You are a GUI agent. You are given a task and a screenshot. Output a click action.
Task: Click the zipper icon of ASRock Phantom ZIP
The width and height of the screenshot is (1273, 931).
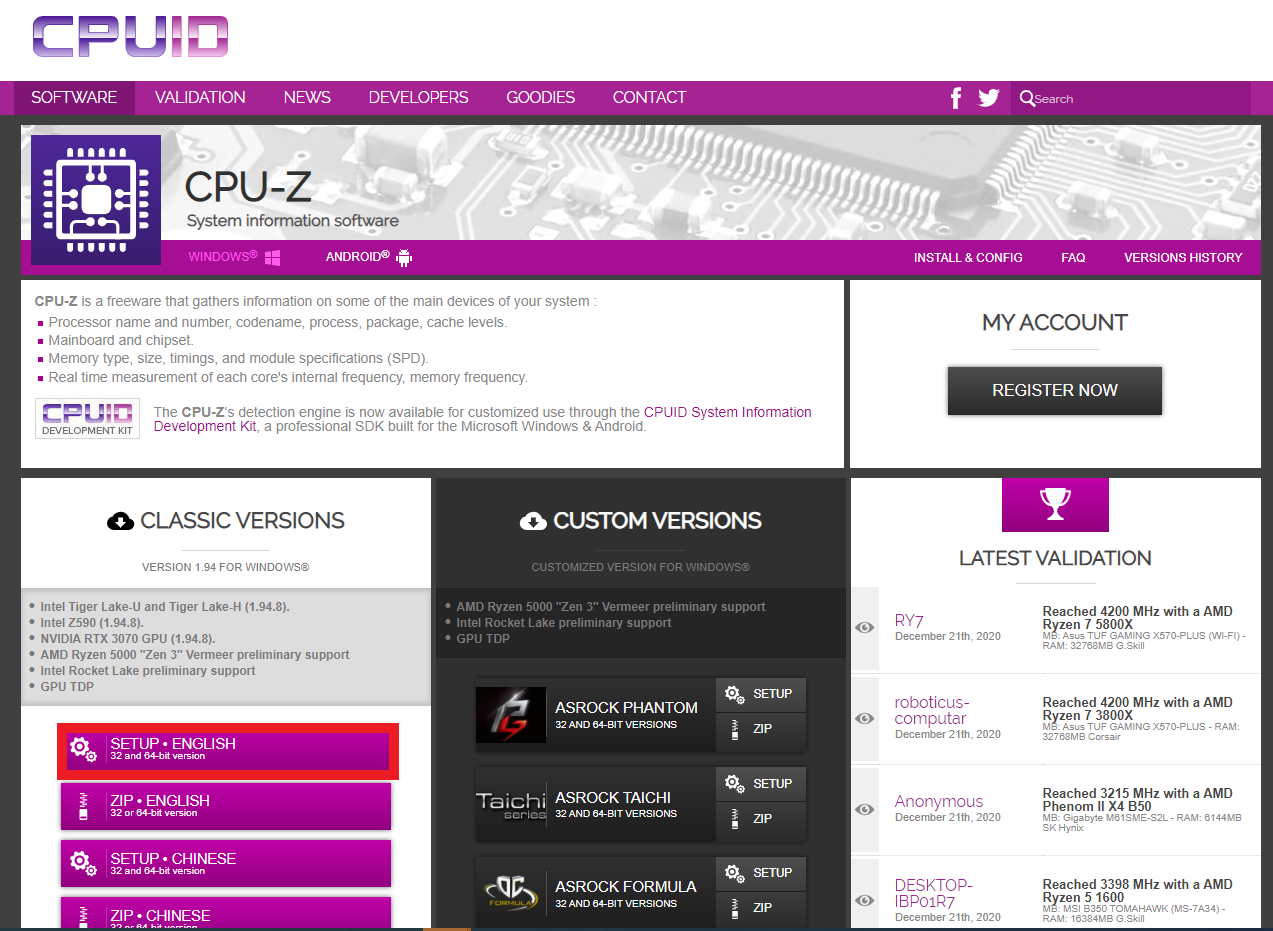pyautogui.click(x=735, y=729)
